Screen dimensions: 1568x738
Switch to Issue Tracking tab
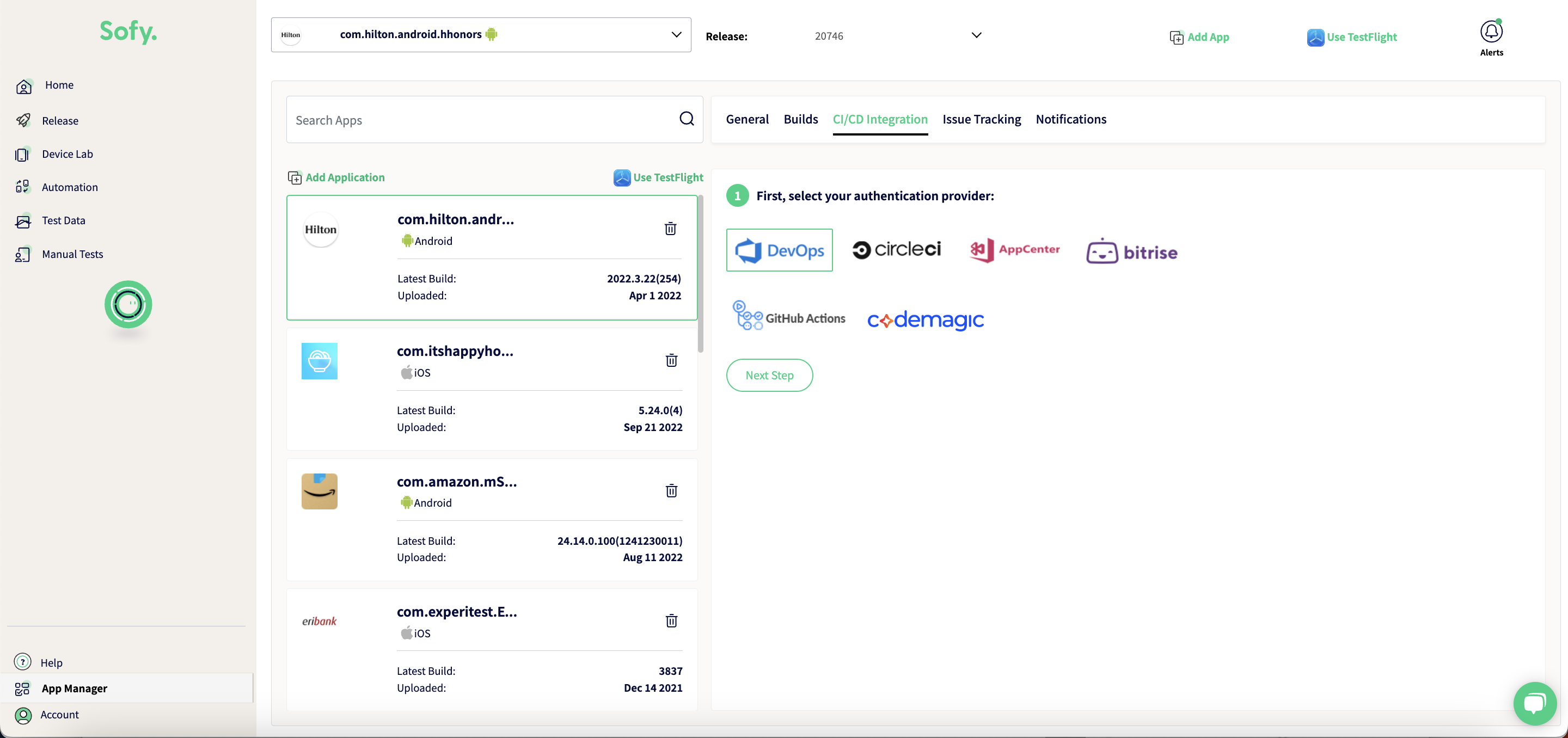point(981,119)
